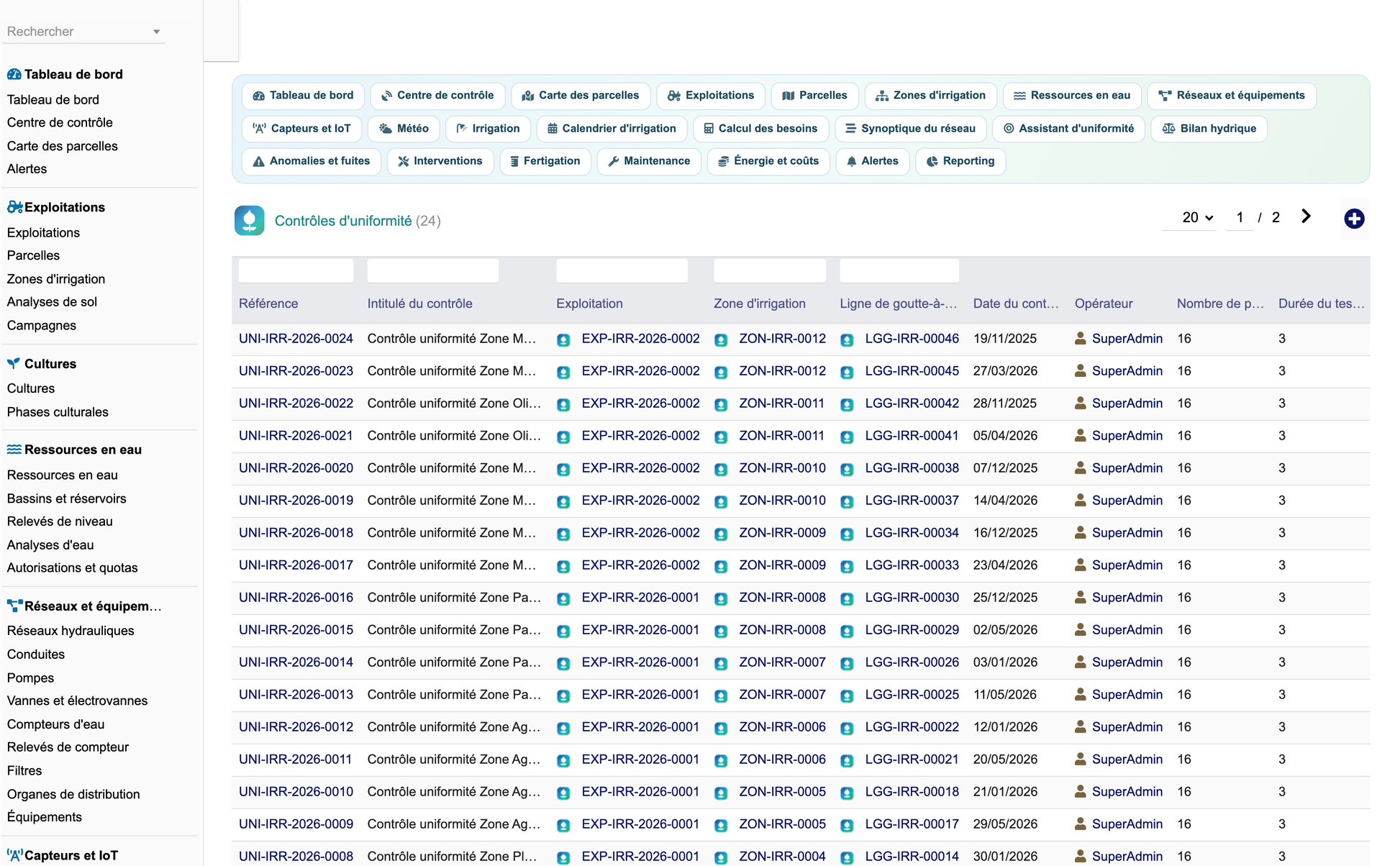Select Bassins et réservoirs in sidebar
The width and height of the screenshot is (1400, 866).
point(66,498)
